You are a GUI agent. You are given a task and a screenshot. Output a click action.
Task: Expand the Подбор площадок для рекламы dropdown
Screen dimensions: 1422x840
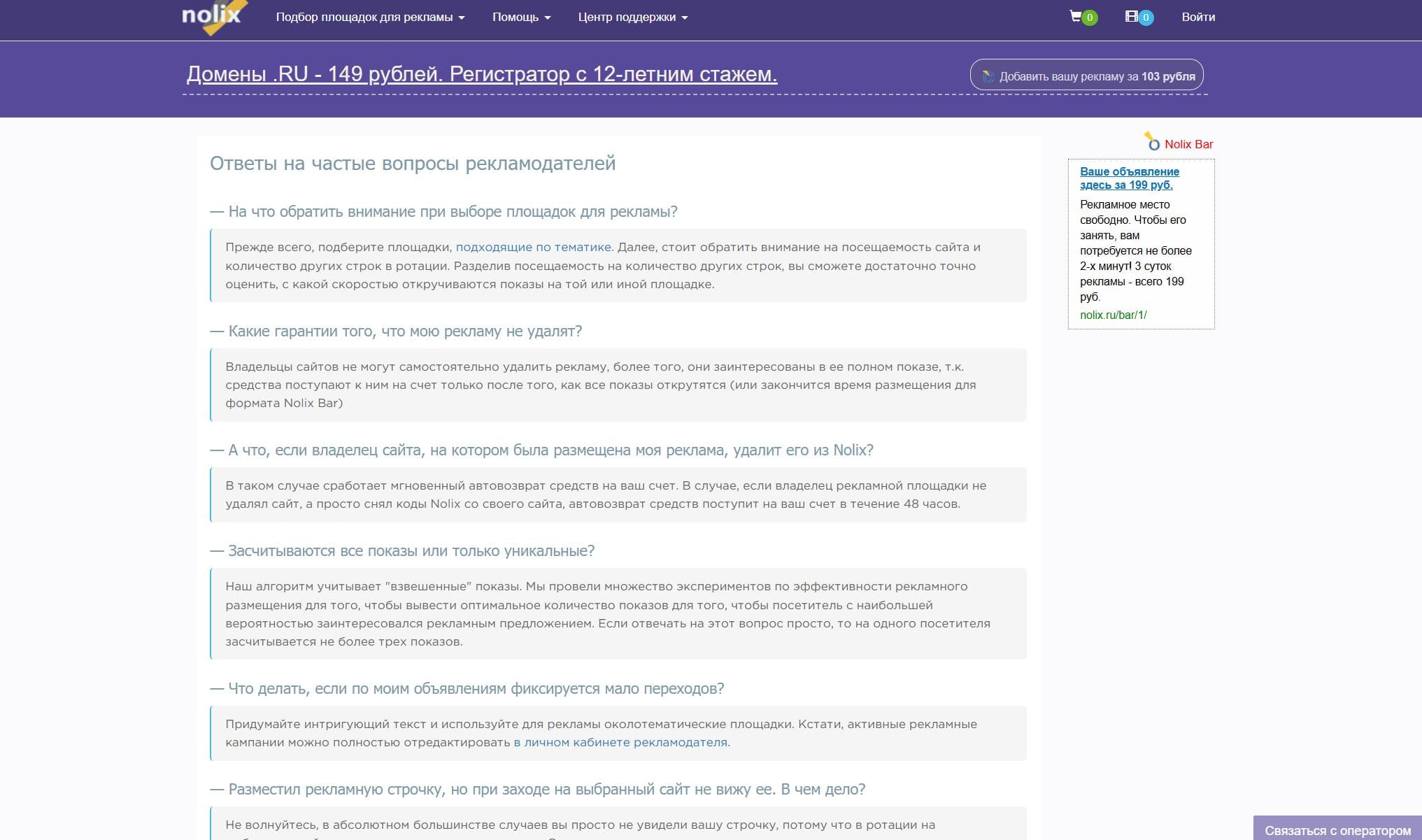coord(370,17)
